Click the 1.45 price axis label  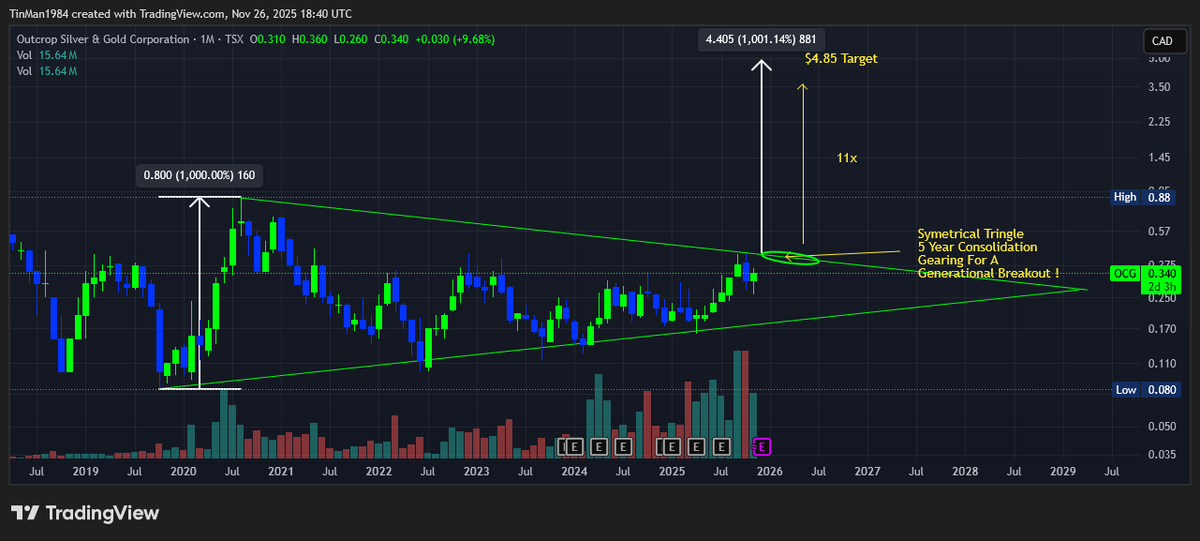point(1159,158)
